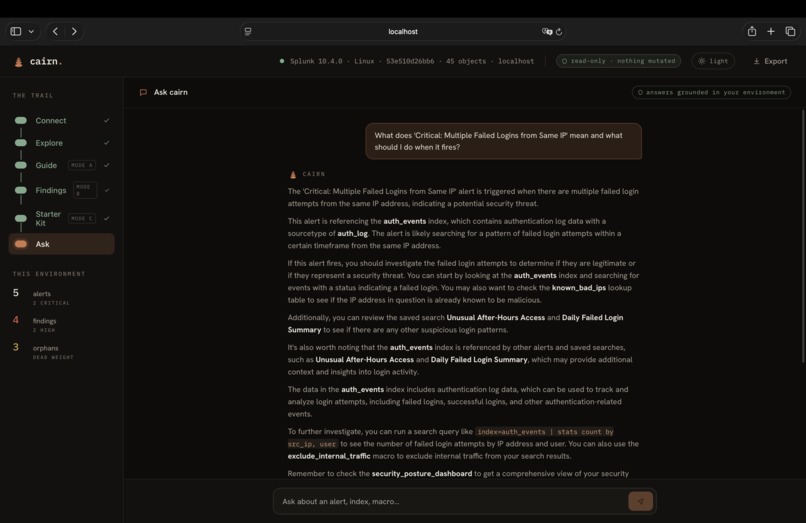Screen dimensions: 806x523
Task: Open the Explore trail step
Action: click(62, 143)
